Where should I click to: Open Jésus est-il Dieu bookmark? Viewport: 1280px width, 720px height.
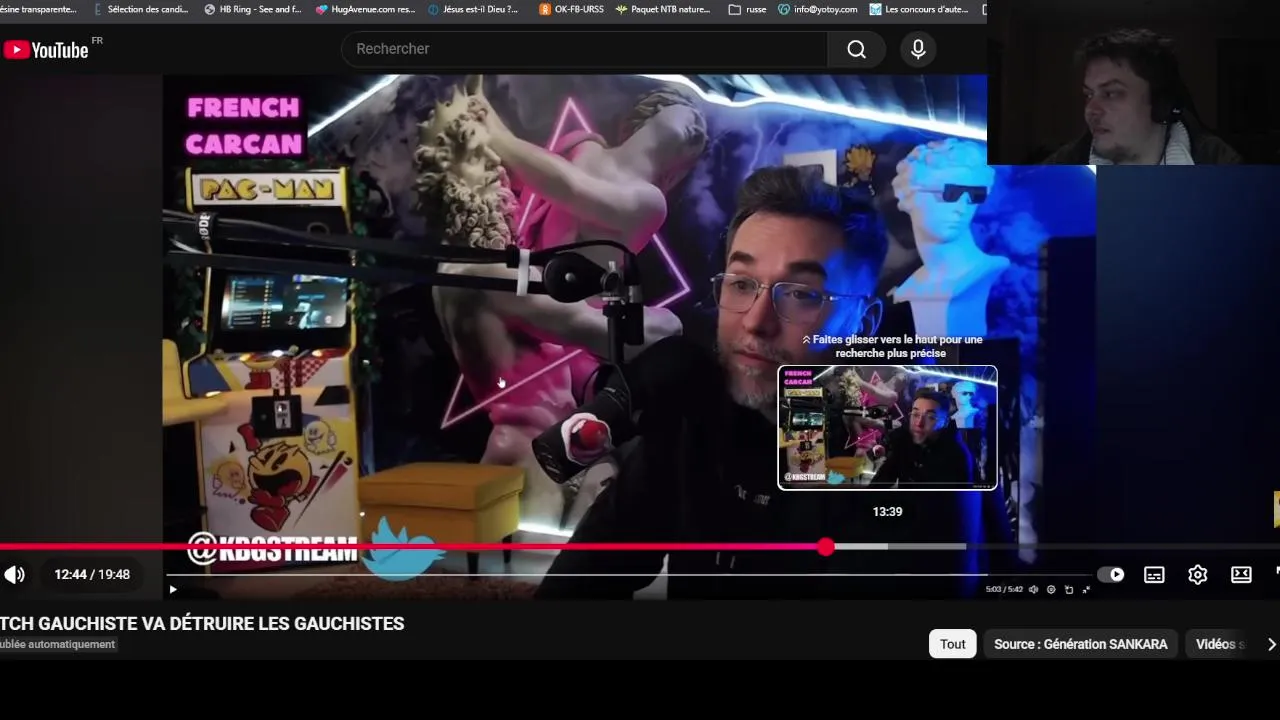pos(473,9)
